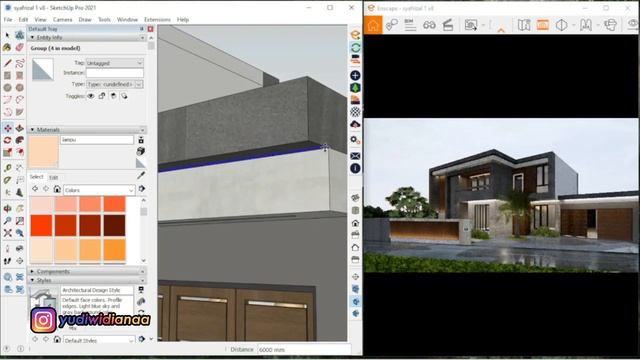
Task: Click the Enscape Home button
Action: coord(373,25)
